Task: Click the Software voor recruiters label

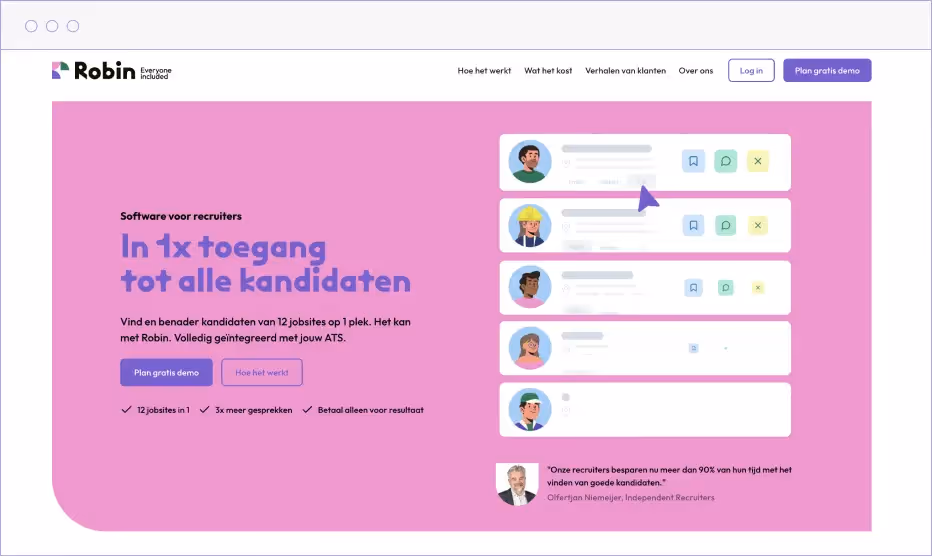Action: point(181,216)
